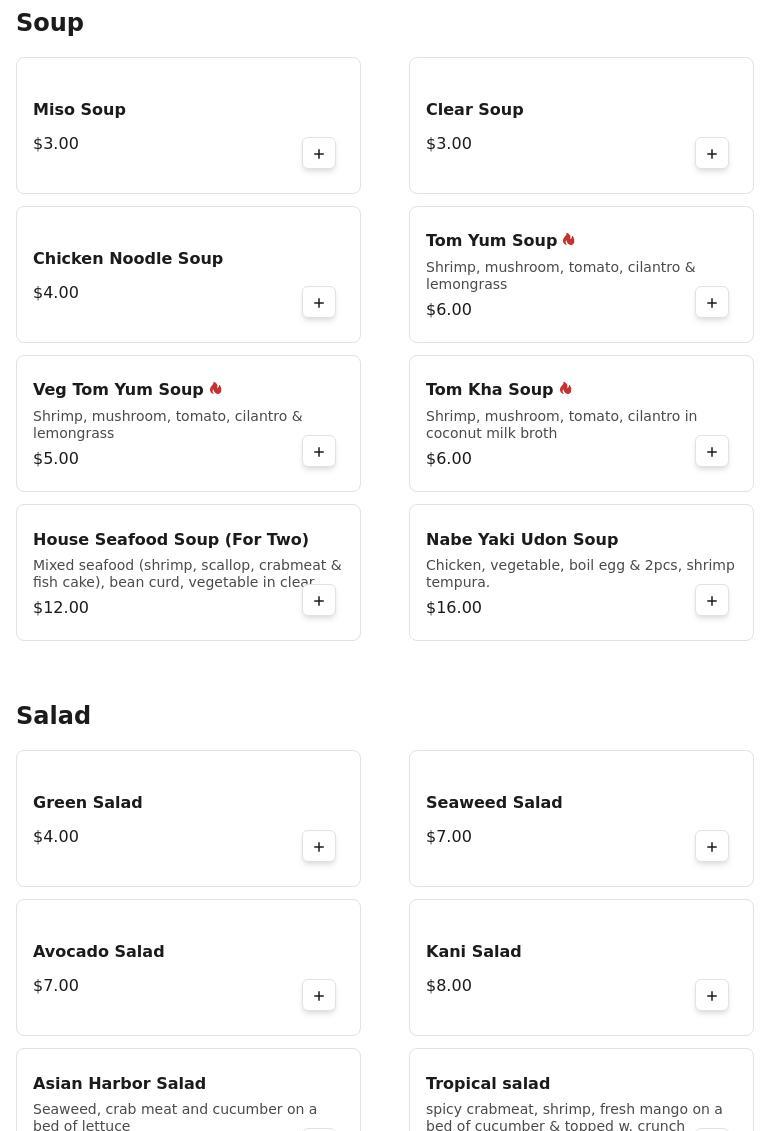Click the House Seafood Soup description text
Viewport: 770px width, 1131px height.
click(x=187, y=574)
